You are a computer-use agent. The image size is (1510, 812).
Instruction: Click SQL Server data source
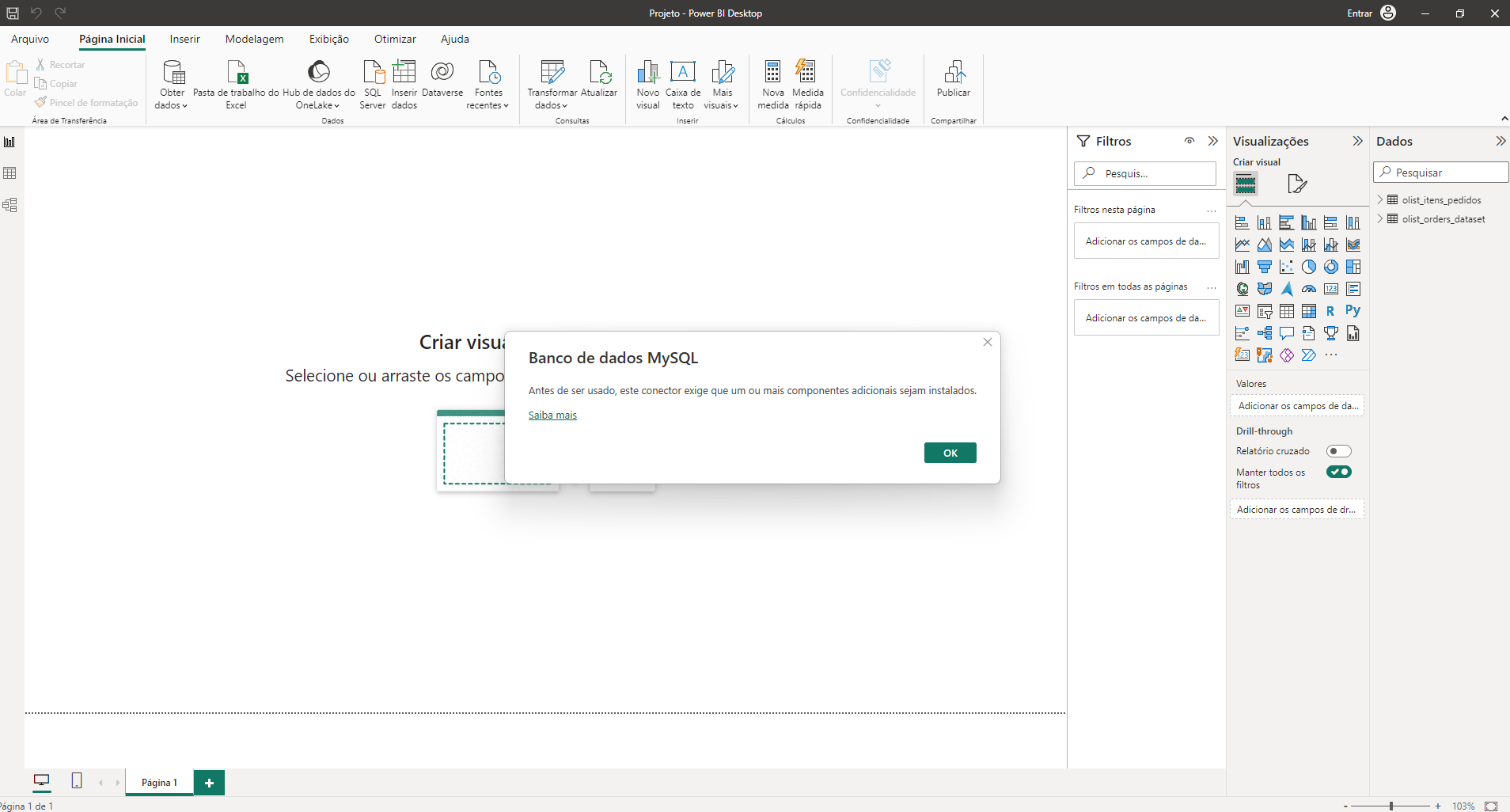pos(373,84)
